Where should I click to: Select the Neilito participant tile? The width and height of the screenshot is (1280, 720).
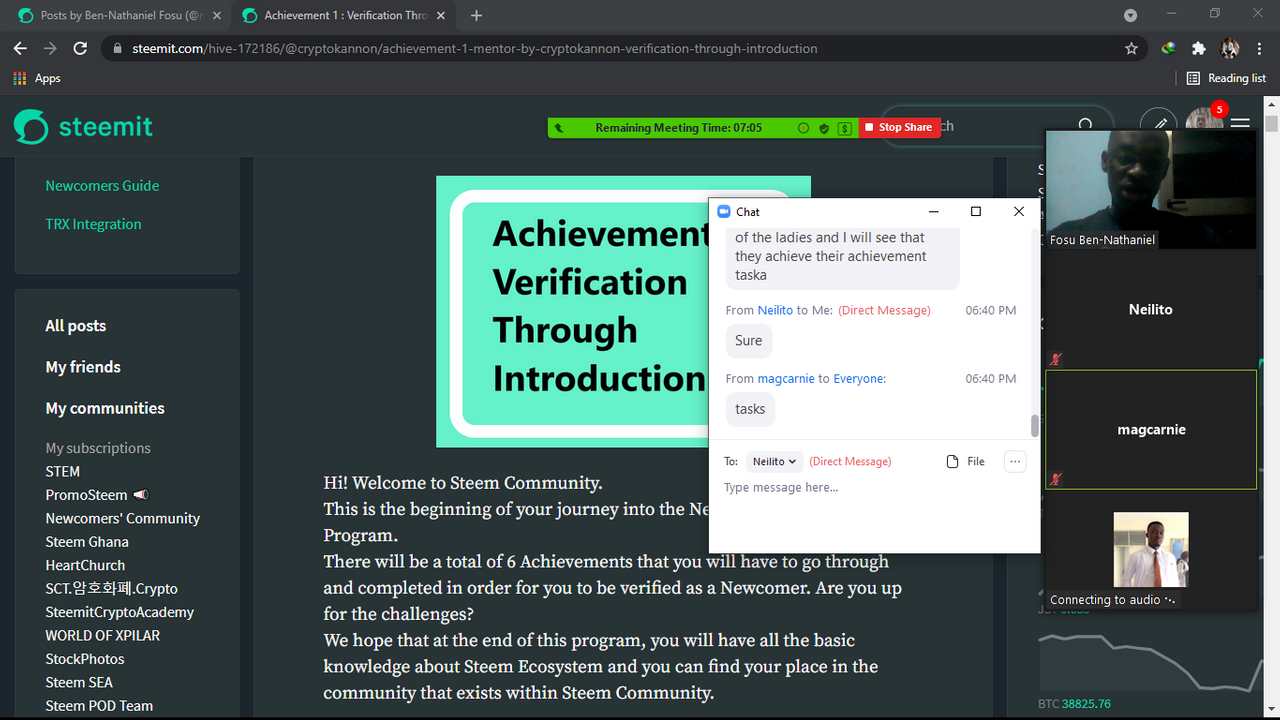[x=1151, y=309]
